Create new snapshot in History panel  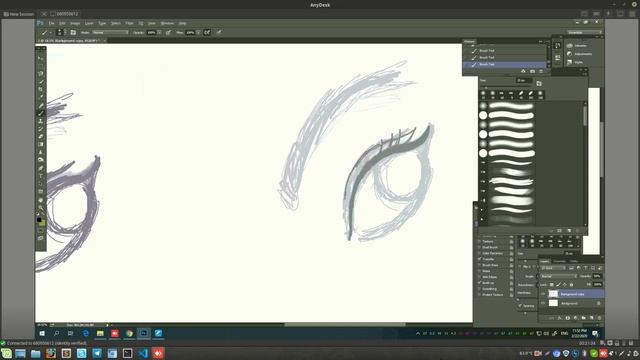click(532, 71)
